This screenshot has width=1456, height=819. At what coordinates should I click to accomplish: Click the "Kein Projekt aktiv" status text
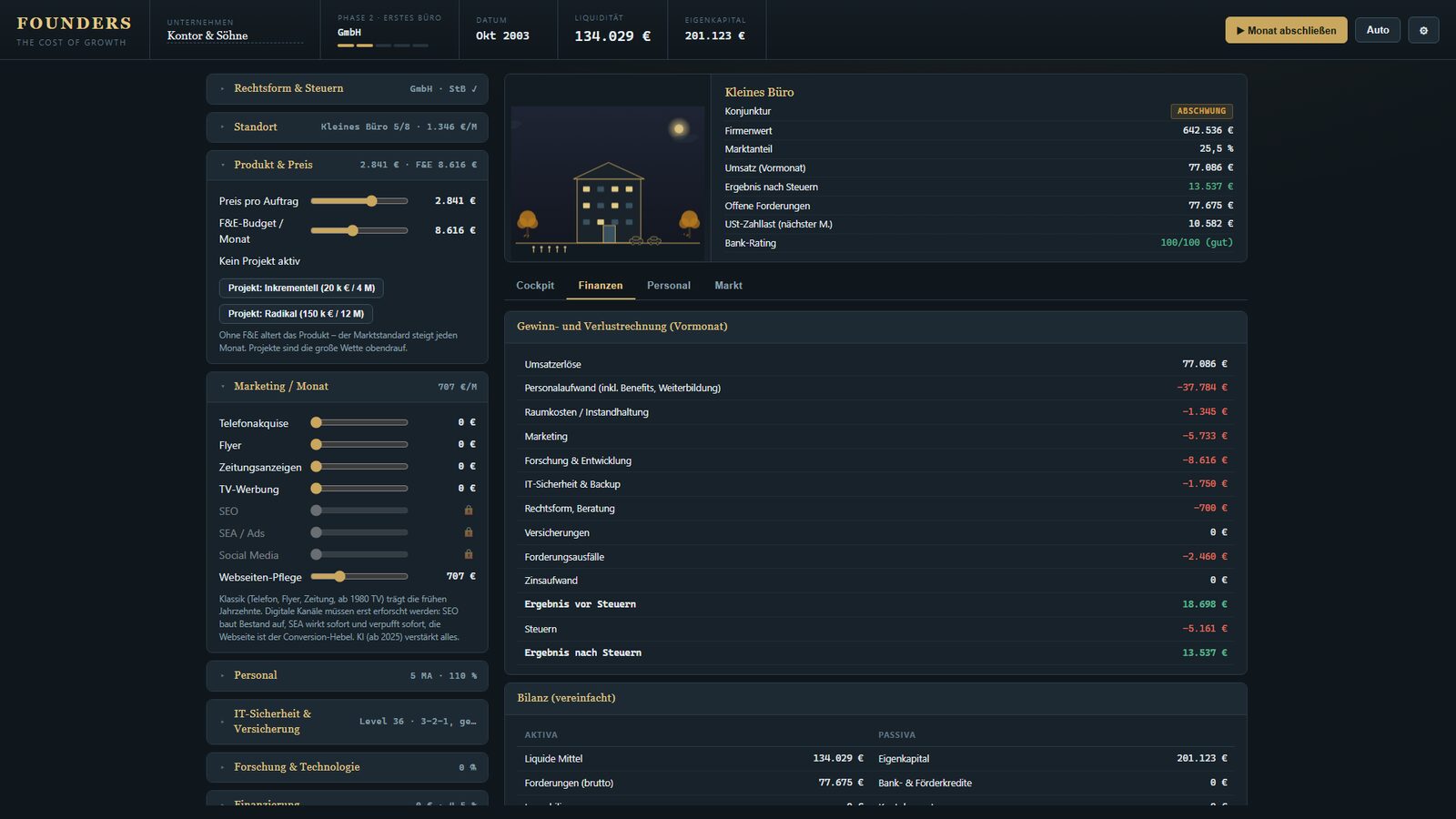point(259,261)
